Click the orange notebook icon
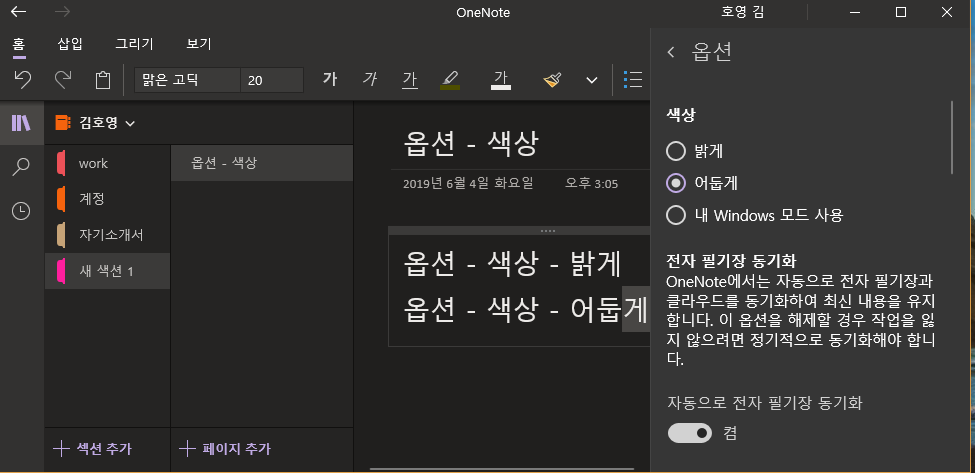The width and height of the screenshot is (975, 473). 63,123
